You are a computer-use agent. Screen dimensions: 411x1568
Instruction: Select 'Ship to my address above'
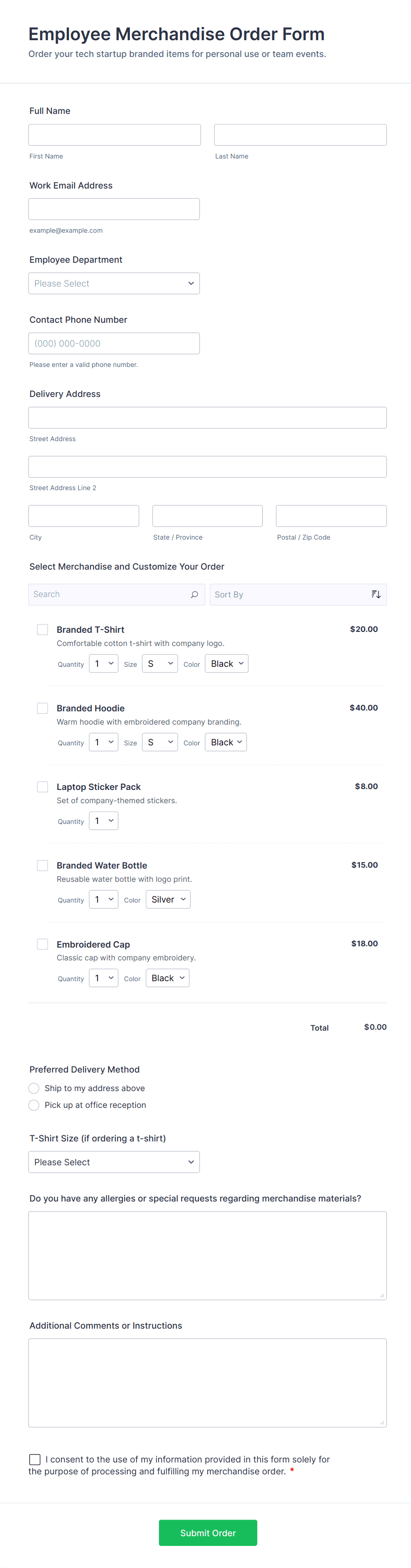tap(34, 1088)
